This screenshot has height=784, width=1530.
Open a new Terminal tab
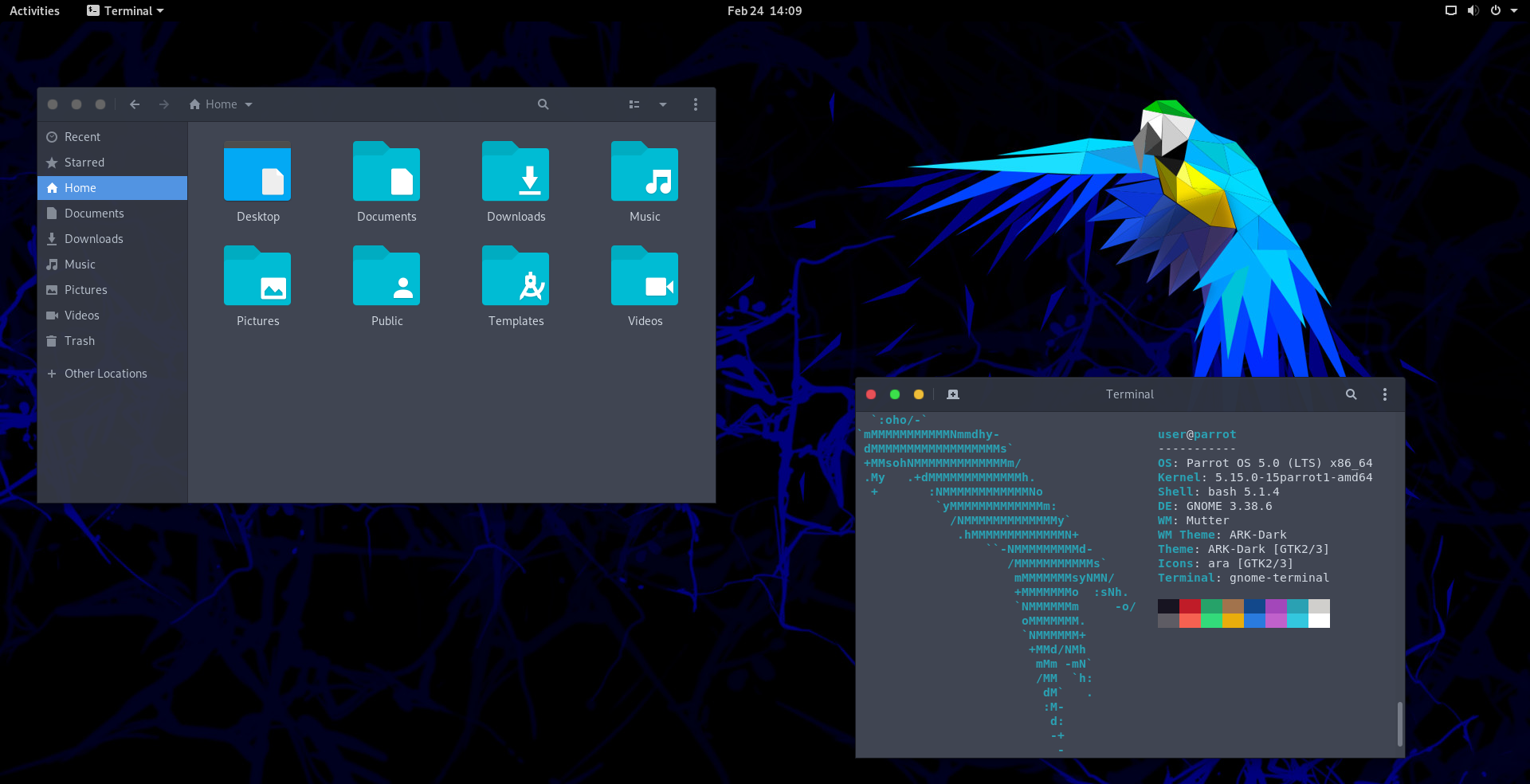pyautogui.click(x=952, y=394)
